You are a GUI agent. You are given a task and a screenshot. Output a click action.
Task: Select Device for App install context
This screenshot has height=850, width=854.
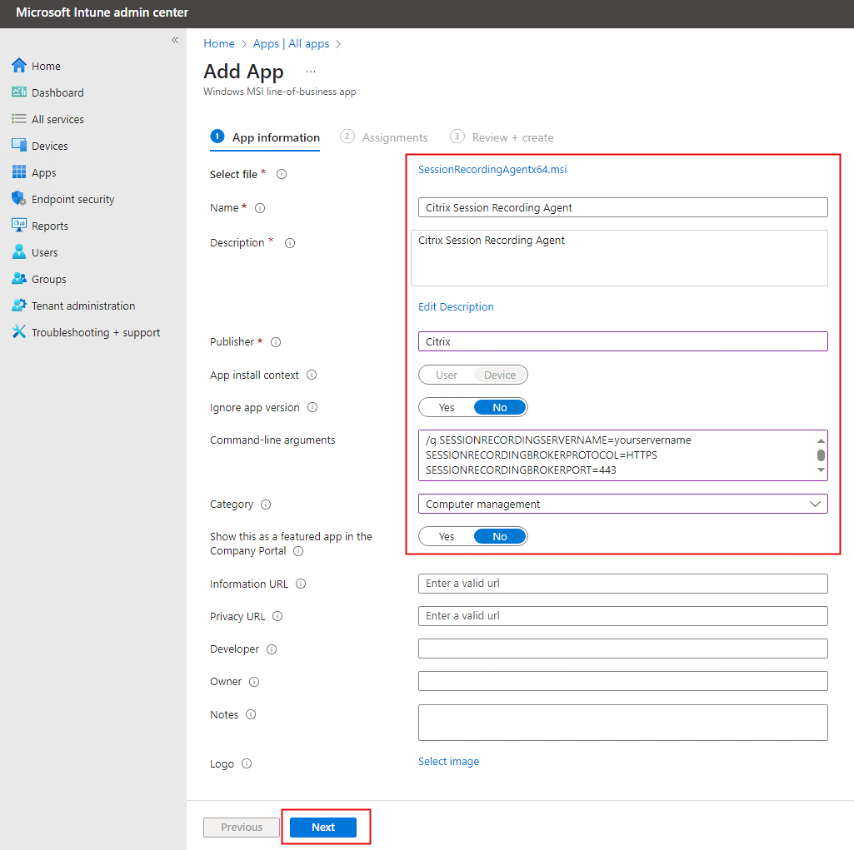coord(499,375)
